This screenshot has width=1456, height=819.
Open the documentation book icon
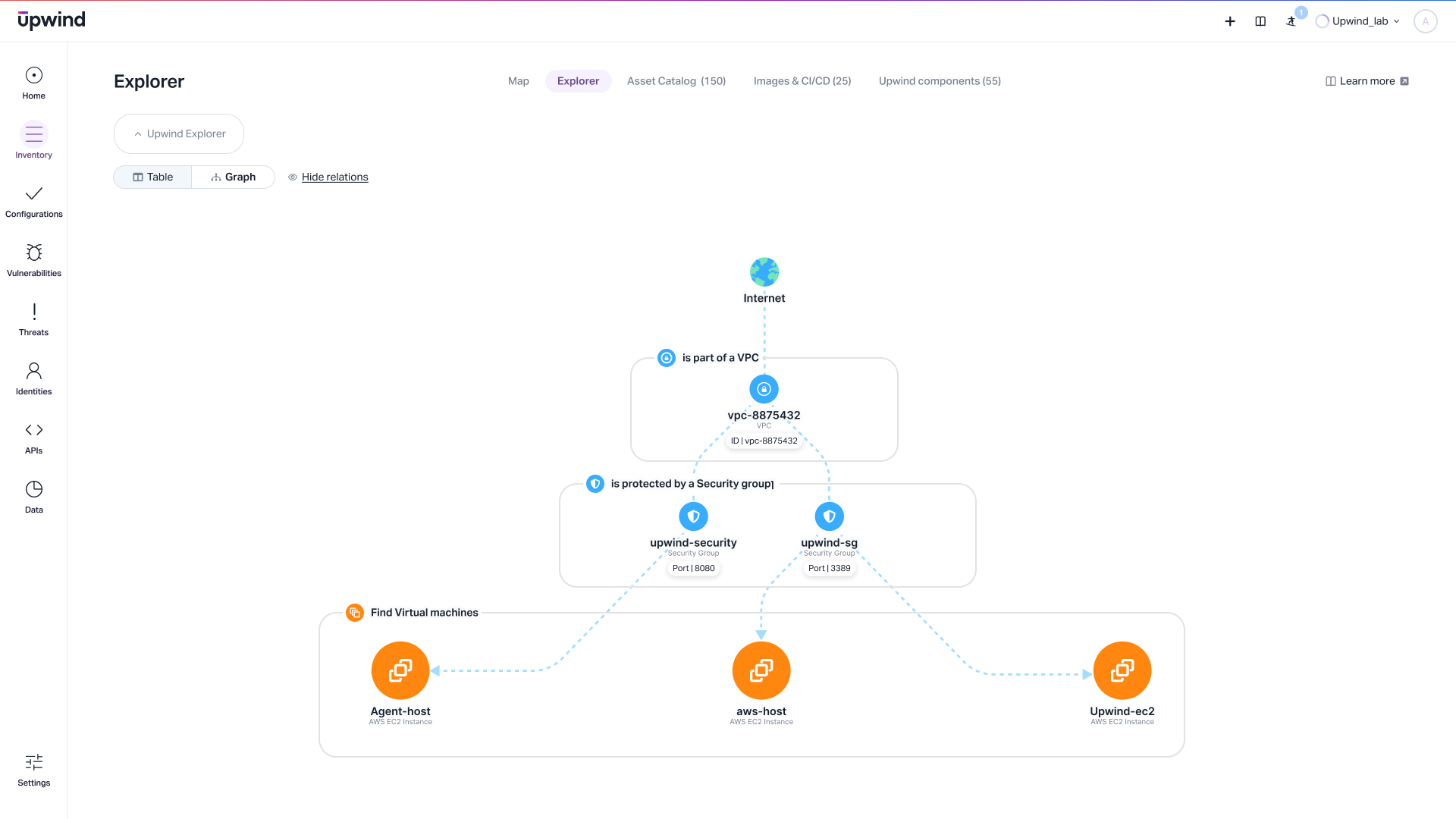[x=1260, y=21]
